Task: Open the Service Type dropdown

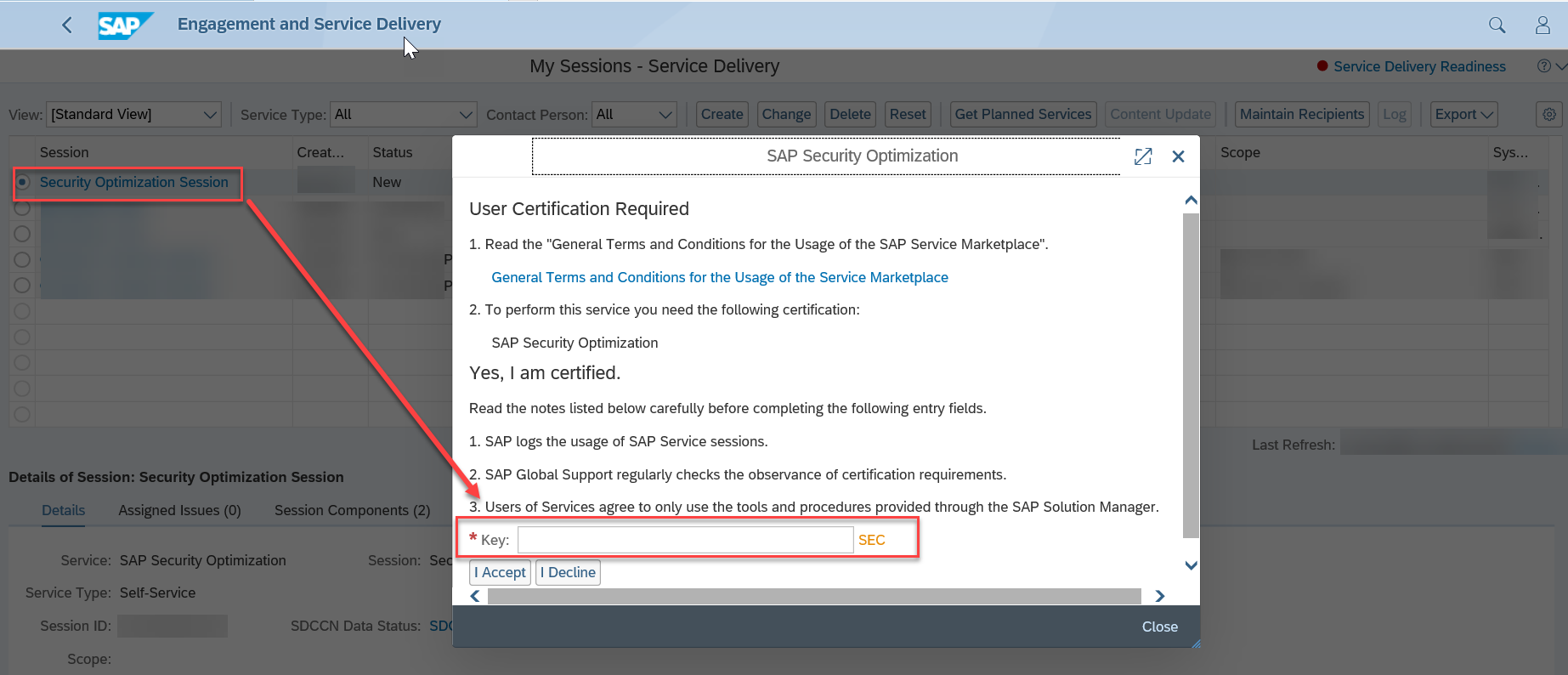Action: click(403, 114)
